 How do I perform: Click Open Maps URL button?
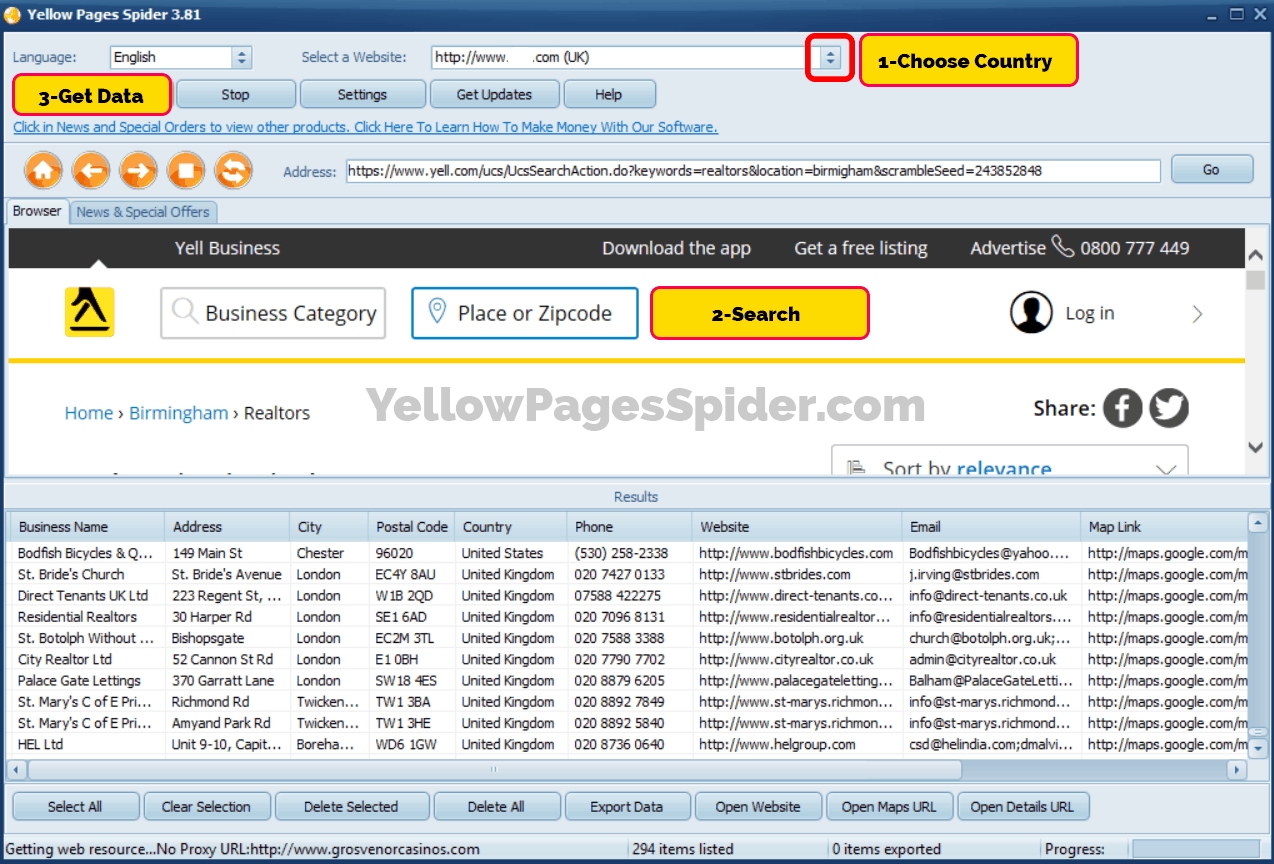[889, 807]
